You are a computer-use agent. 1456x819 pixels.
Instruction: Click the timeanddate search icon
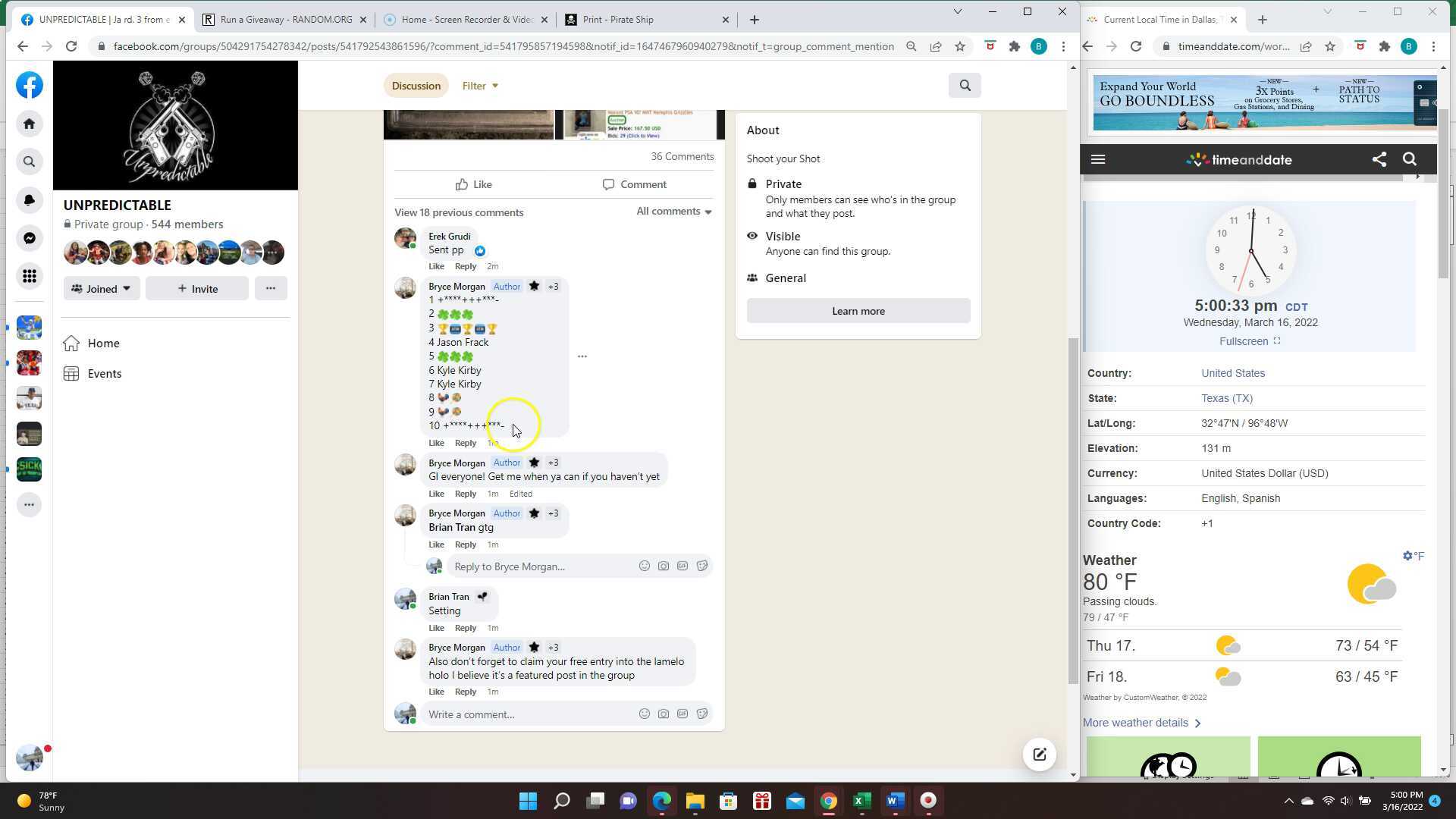click(1410, 159)
